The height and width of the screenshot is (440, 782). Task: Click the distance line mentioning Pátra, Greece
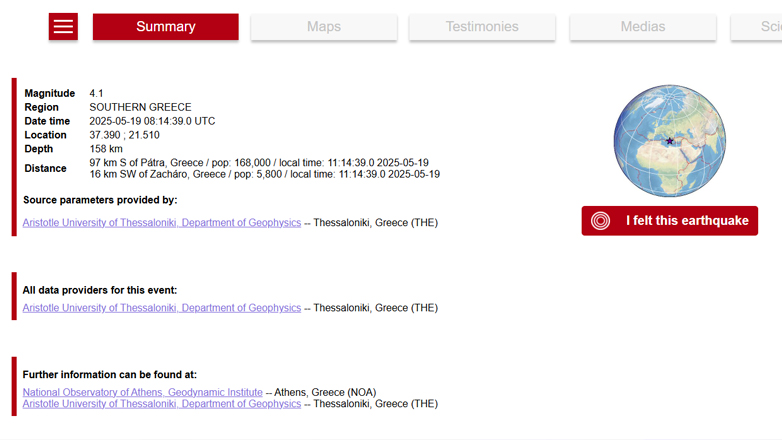259,162
